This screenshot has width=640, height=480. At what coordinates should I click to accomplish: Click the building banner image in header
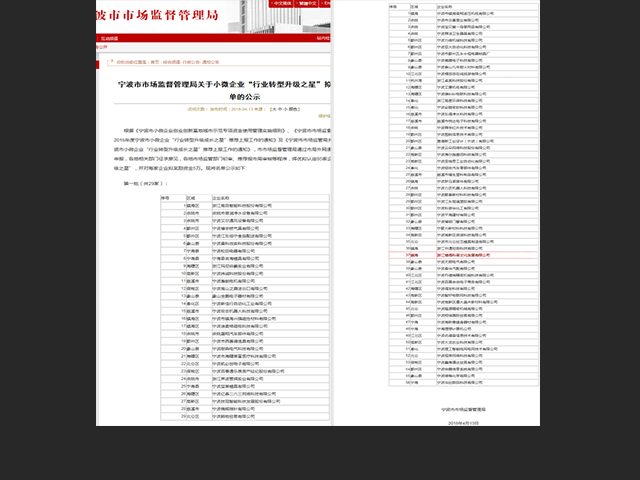(278, 16)
